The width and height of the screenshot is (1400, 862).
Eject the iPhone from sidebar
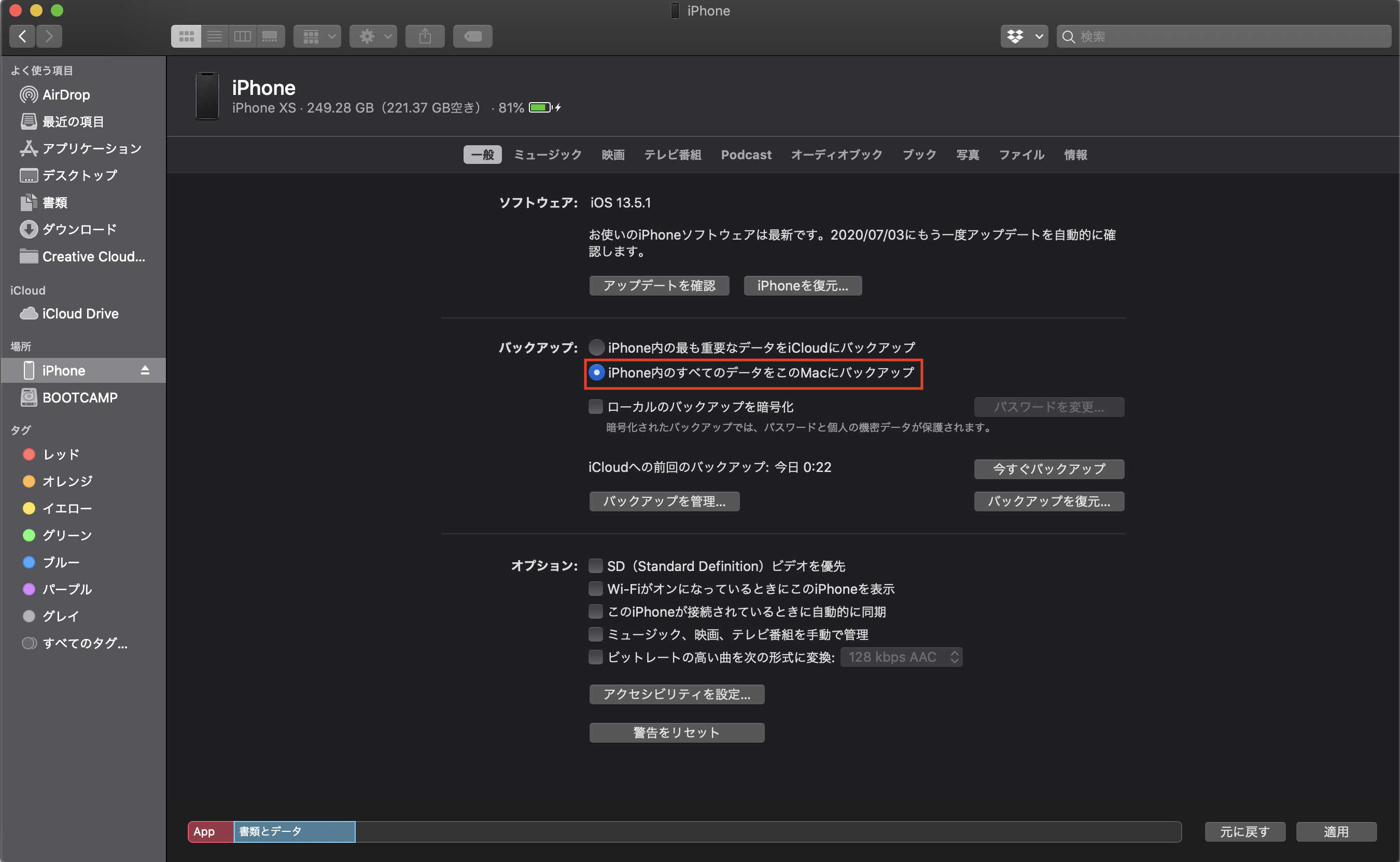[x=145, y=370]
